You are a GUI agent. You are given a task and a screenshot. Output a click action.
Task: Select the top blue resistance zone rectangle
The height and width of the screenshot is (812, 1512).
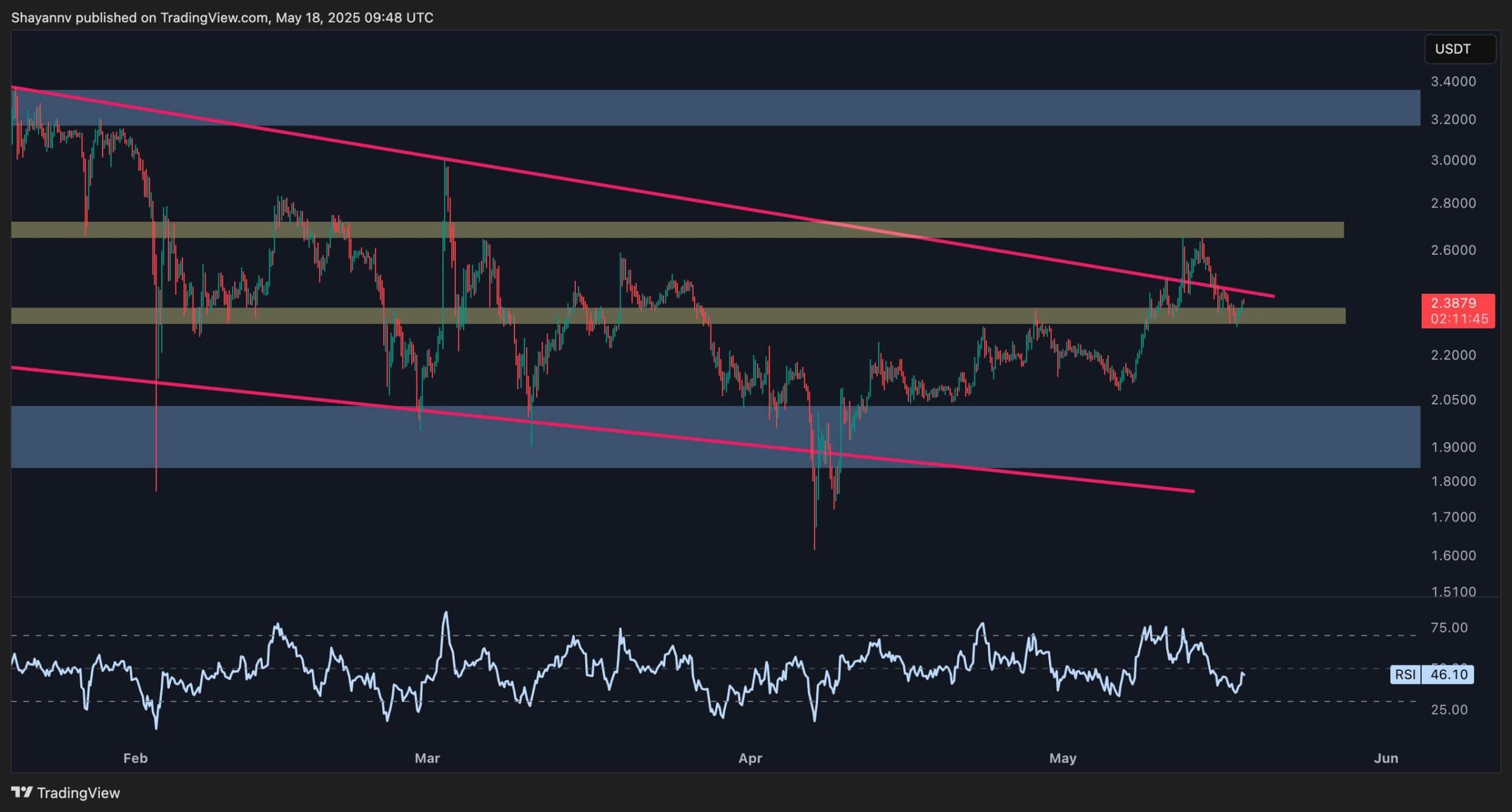[x=709, y=108]
